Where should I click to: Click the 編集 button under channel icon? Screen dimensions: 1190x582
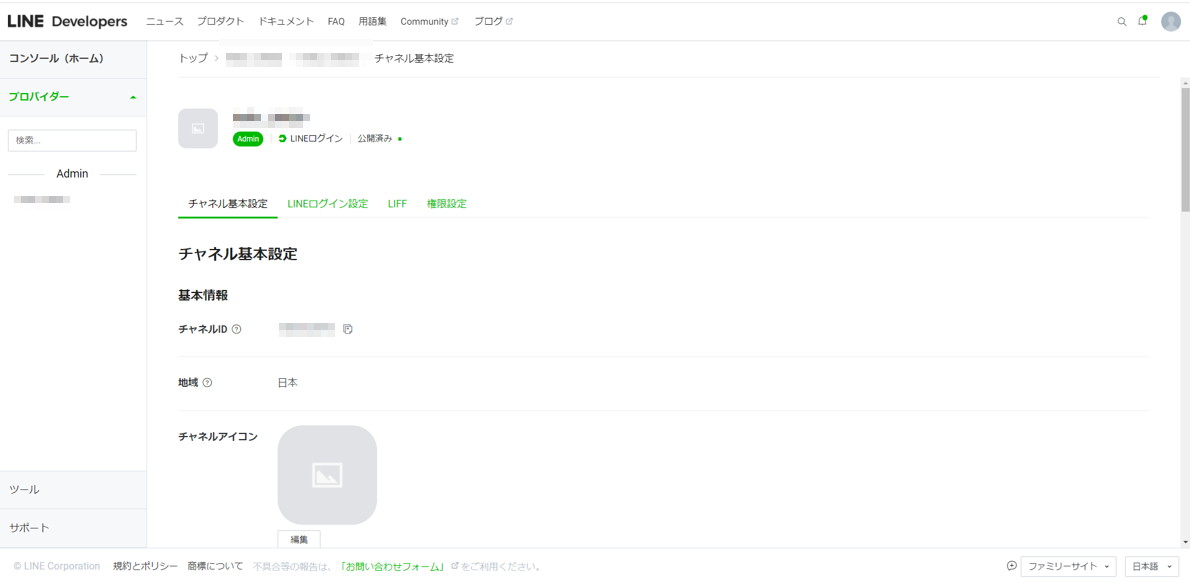pos(299,539)
